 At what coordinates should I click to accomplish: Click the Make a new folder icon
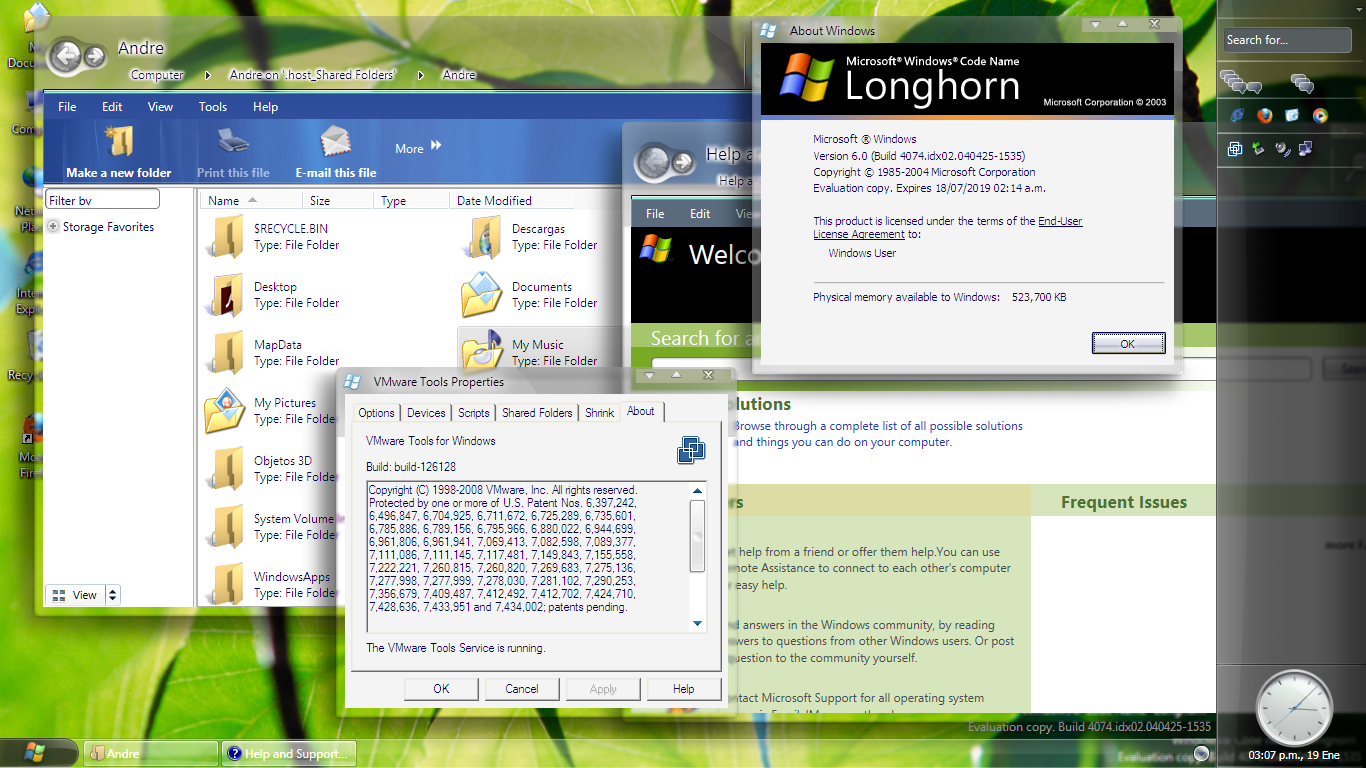tap(119, 142)
